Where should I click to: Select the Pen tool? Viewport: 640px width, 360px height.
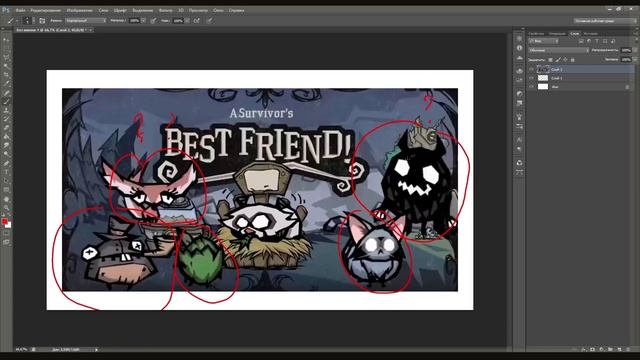6,163
